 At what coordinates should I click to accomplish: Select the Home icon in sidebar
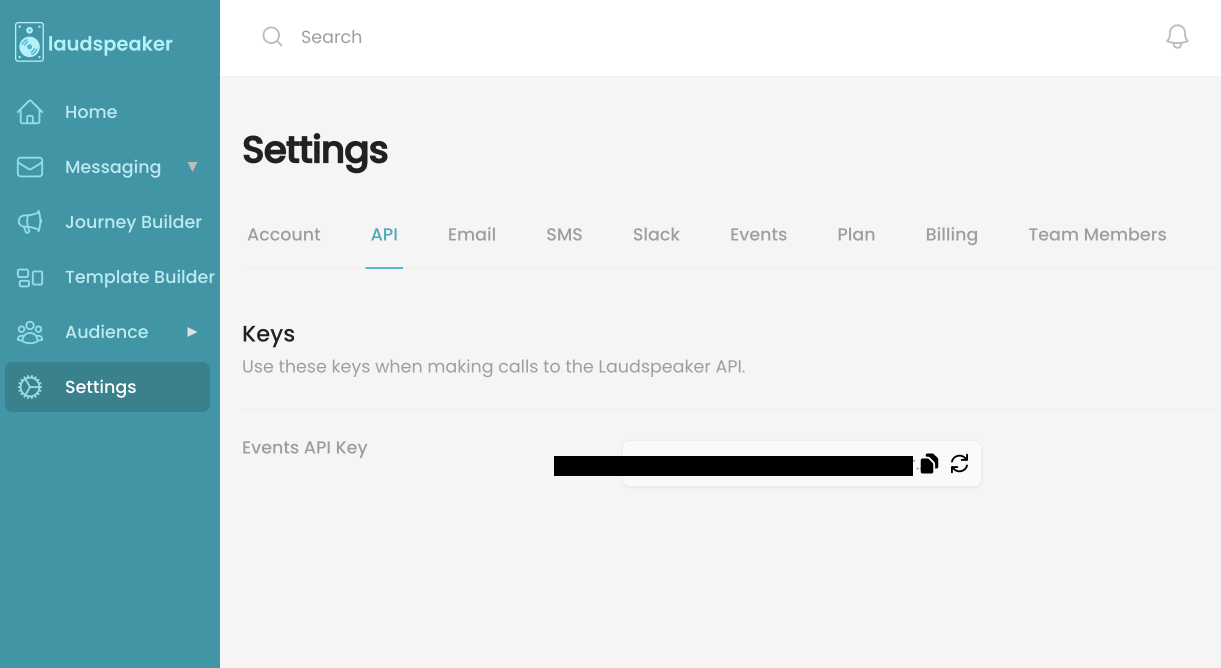click(x=28, y=111)
